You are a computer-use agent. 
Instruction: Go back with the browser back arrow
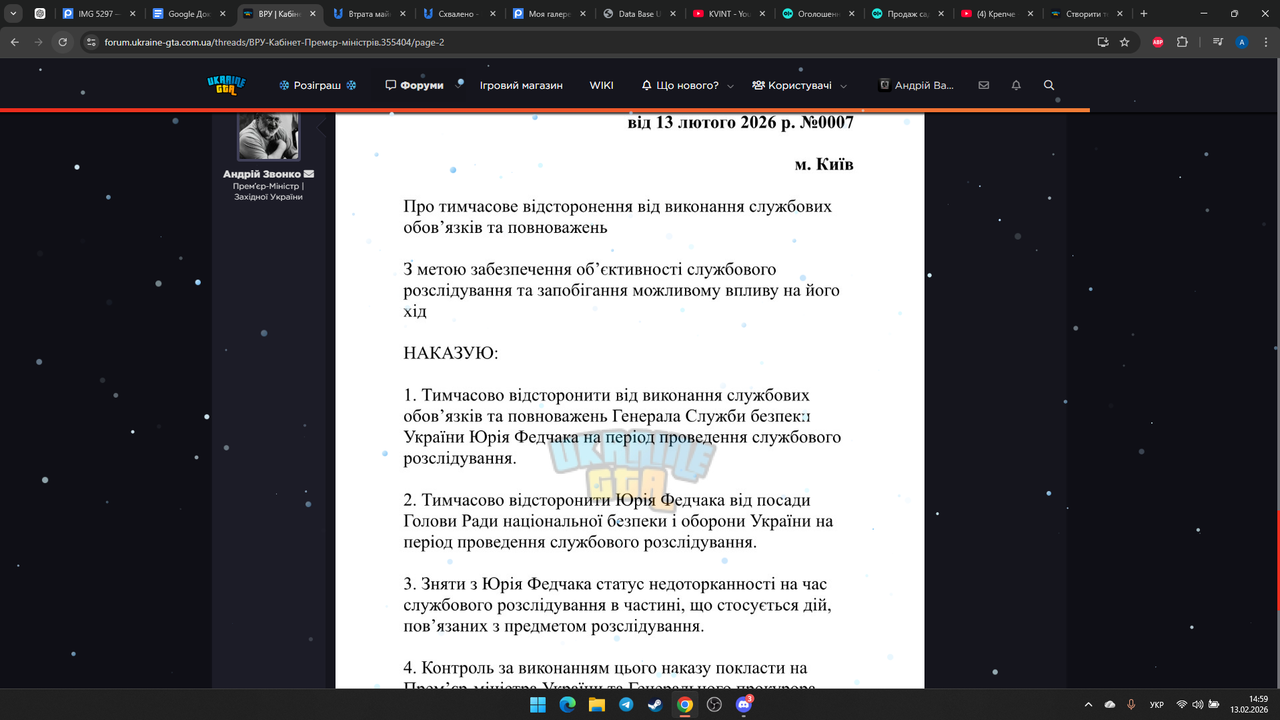[15, 42]
